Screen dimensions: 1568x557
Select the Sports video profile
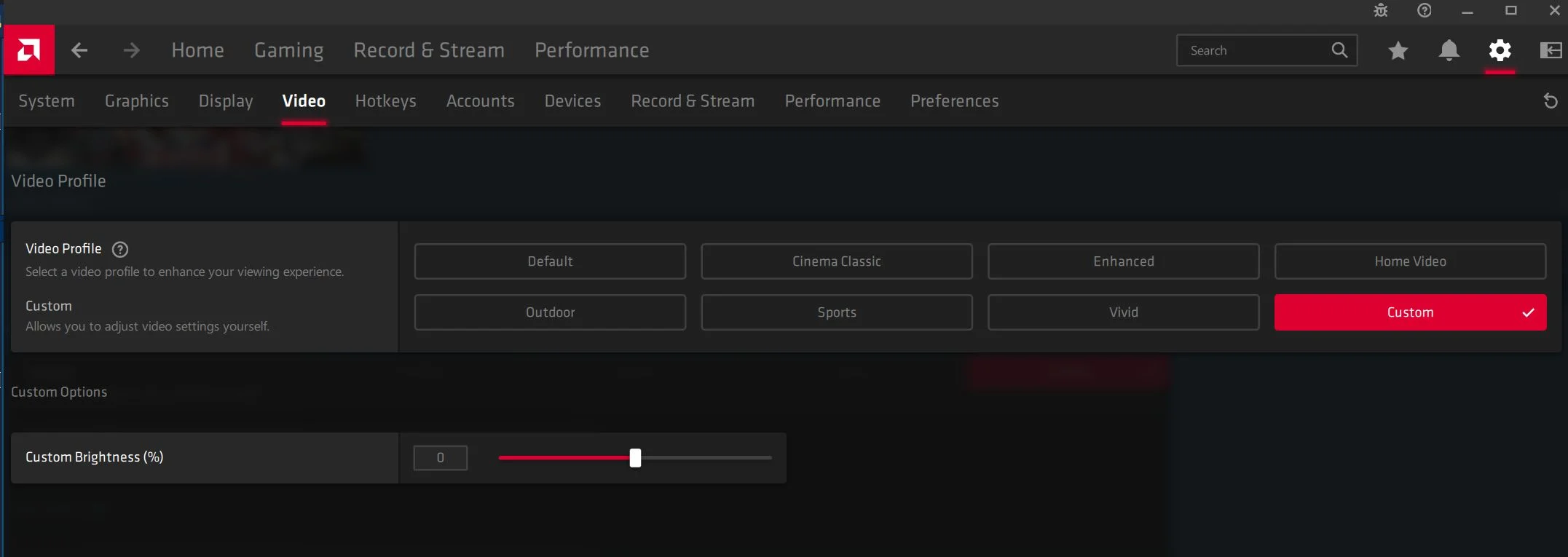tap(837, 312)
